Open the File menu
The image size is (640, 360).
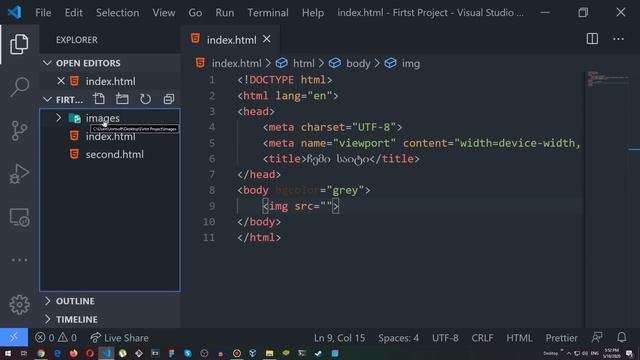pos(43,13)
